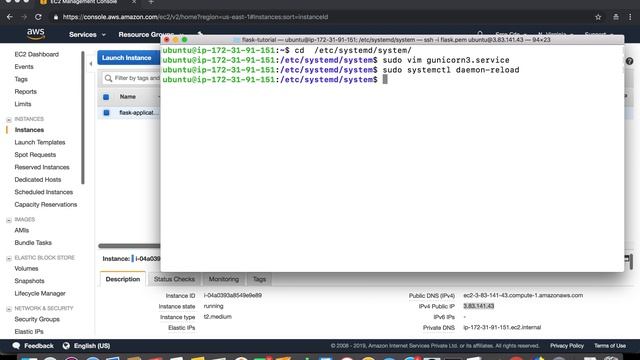Click the sidebar vertical scrollbar
Screen dimensions: 640x360
pos(83,118)
